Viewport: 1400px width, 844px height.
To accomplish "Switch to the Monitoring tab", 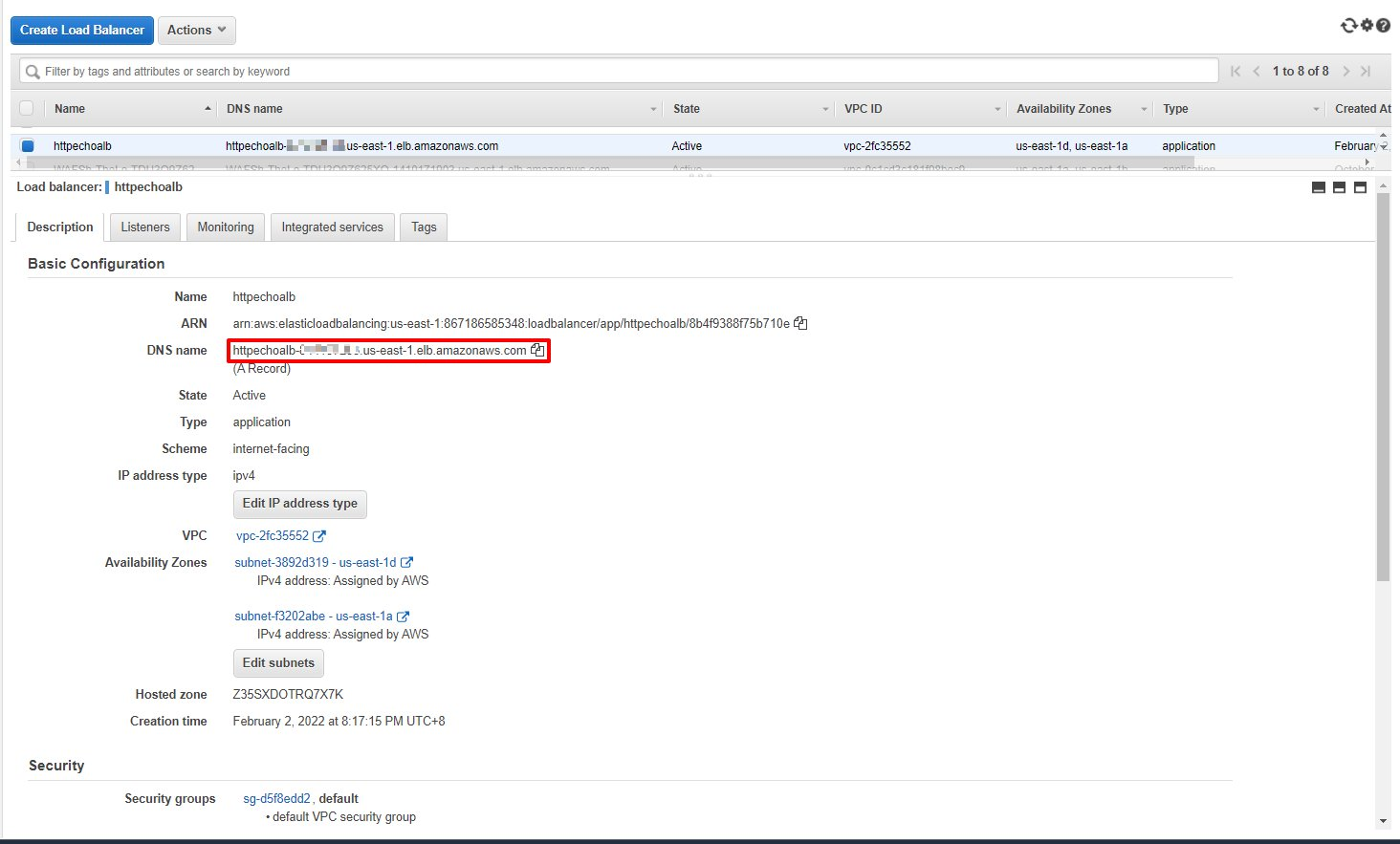I will click(226, 227).
